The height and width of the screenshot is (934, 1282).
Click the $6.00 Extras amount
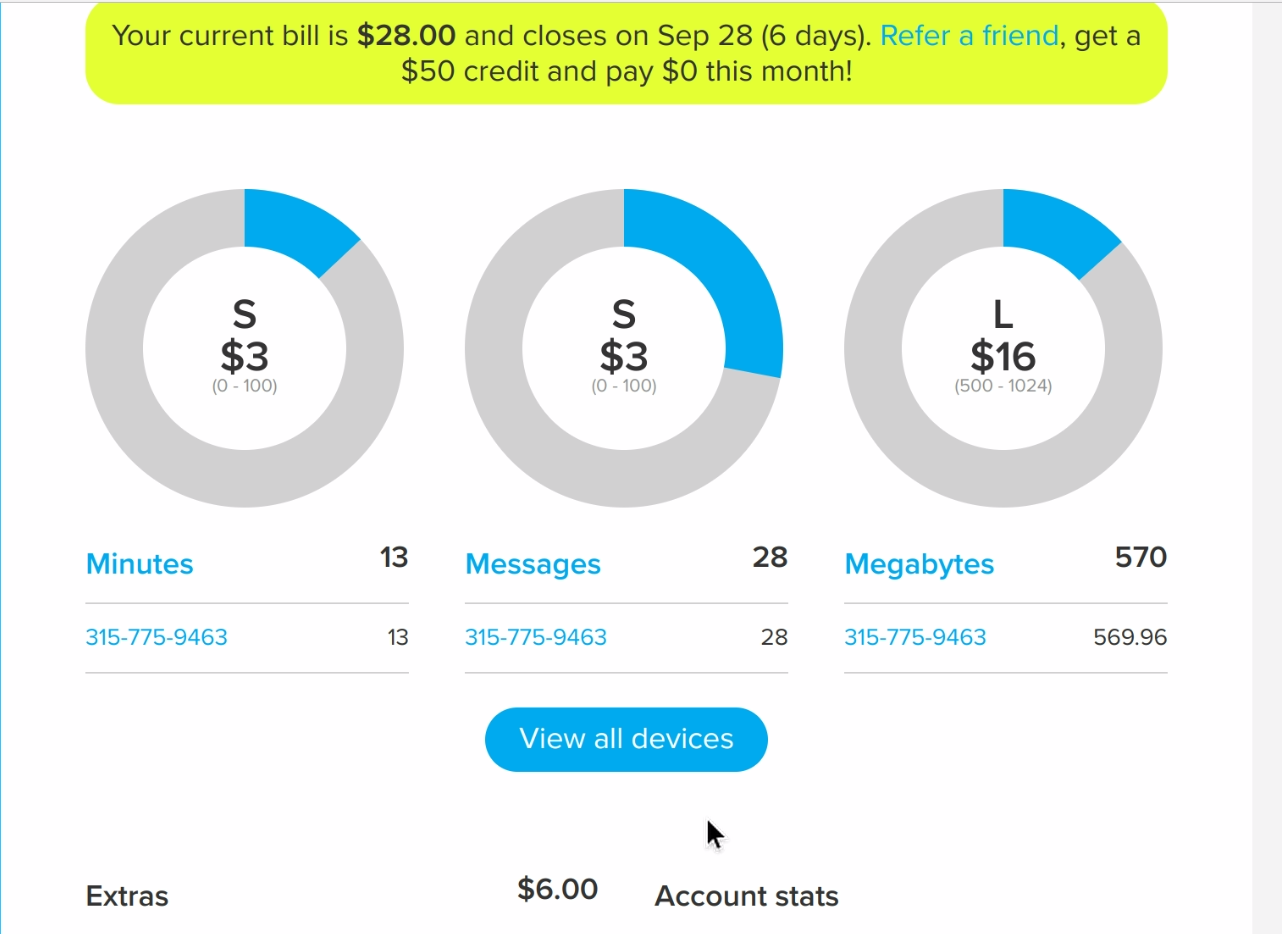click(557, 889)
